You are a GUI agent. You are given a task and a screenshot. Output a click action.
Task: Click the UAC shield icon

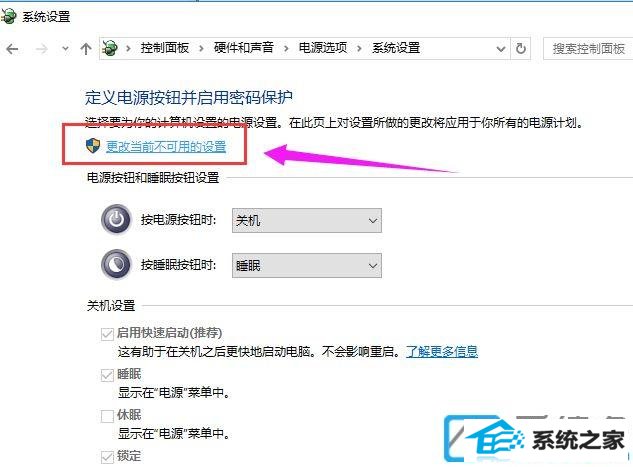point(93,146)
